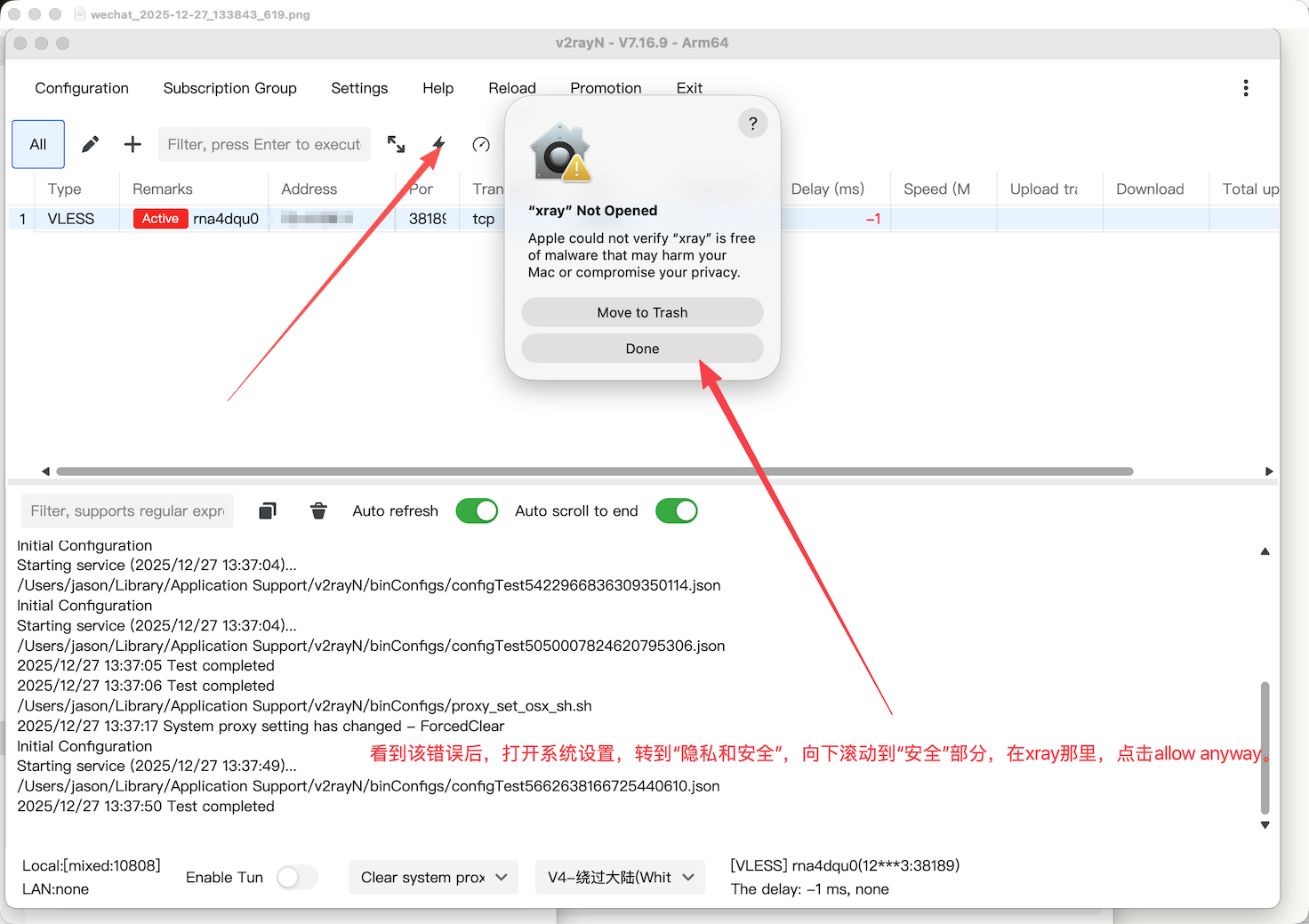Click the xray warning icon in dialog
Viewport: 1309px width, 924px height.
pyautogui.click(x=561, y=153)
